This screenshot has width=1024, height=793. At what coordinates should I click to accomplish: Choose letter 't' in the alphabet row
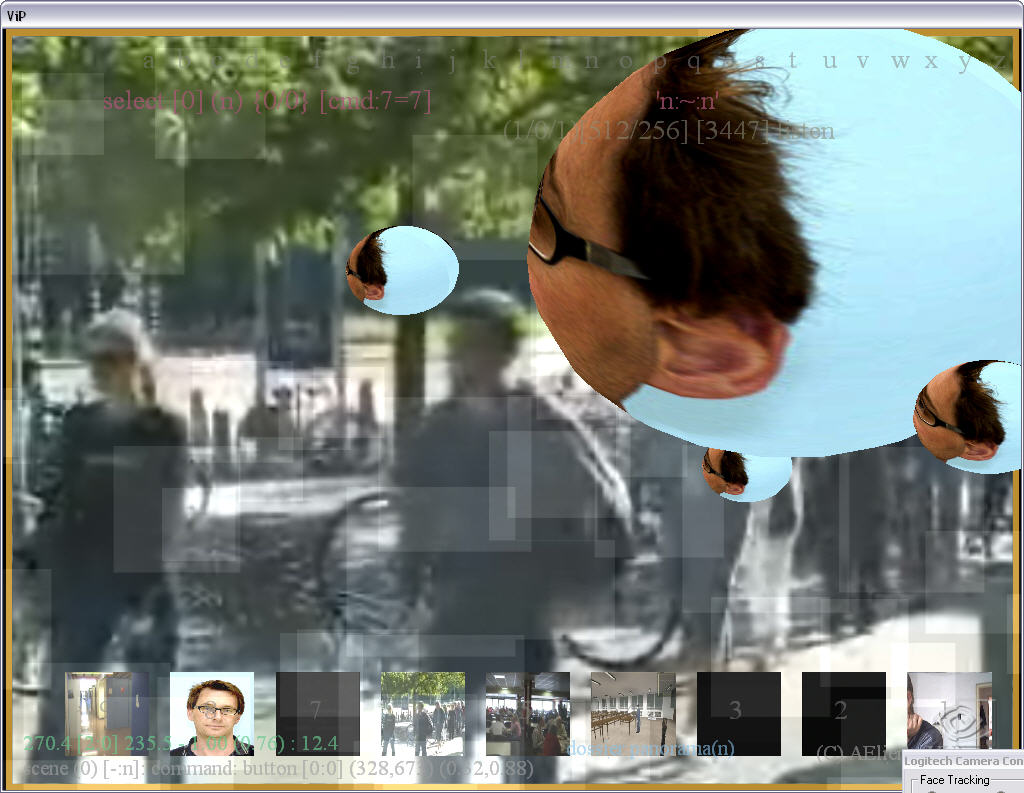click(793, 60)
